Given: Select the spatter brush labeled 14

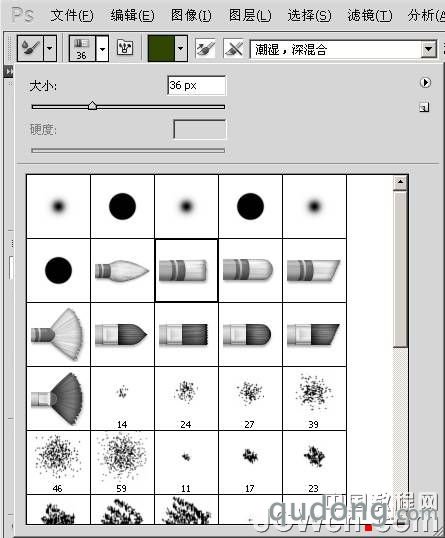Looking at the screenshot, I should click(122, 398).
